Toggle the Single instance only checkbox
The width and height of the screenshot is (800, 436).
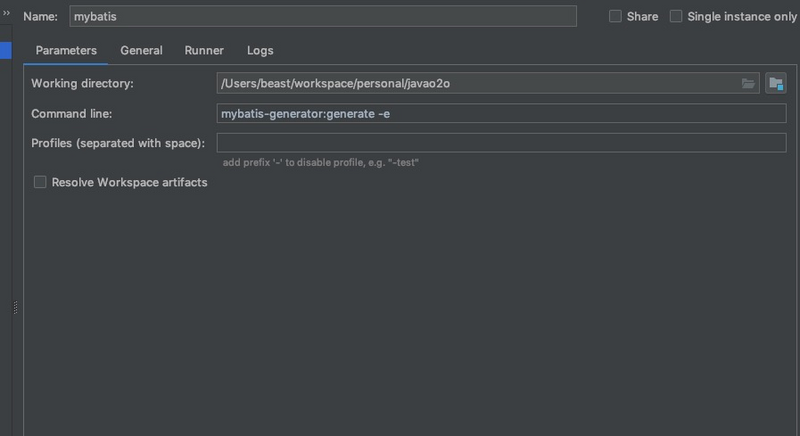(x=677, y=16)
